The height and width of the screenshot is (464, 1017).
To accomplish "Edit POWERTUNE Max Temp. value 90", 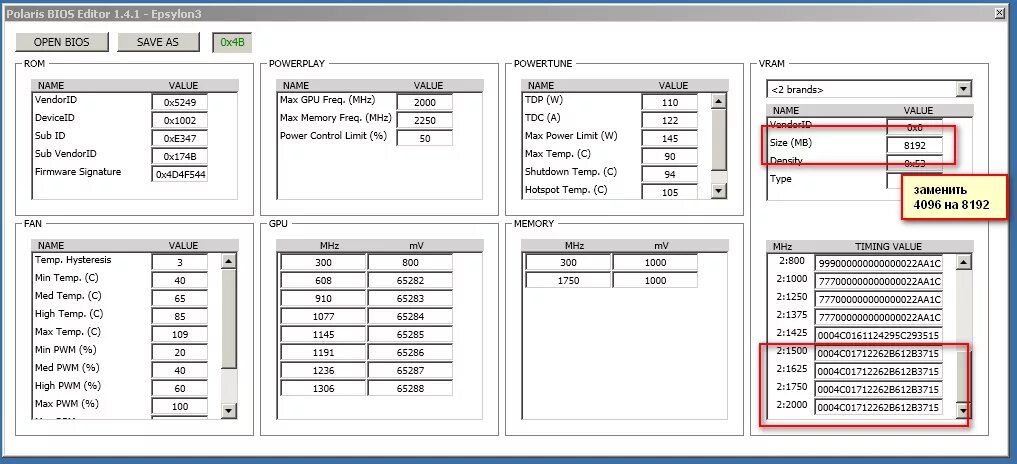I will pyautogui.click(x=670, y=156).
